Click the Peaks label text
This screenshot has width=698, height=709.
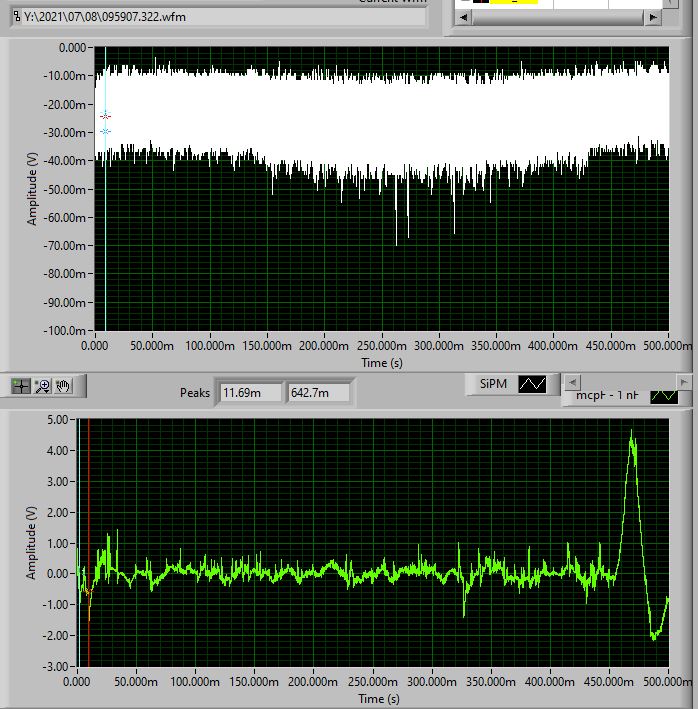coord(195,392)
